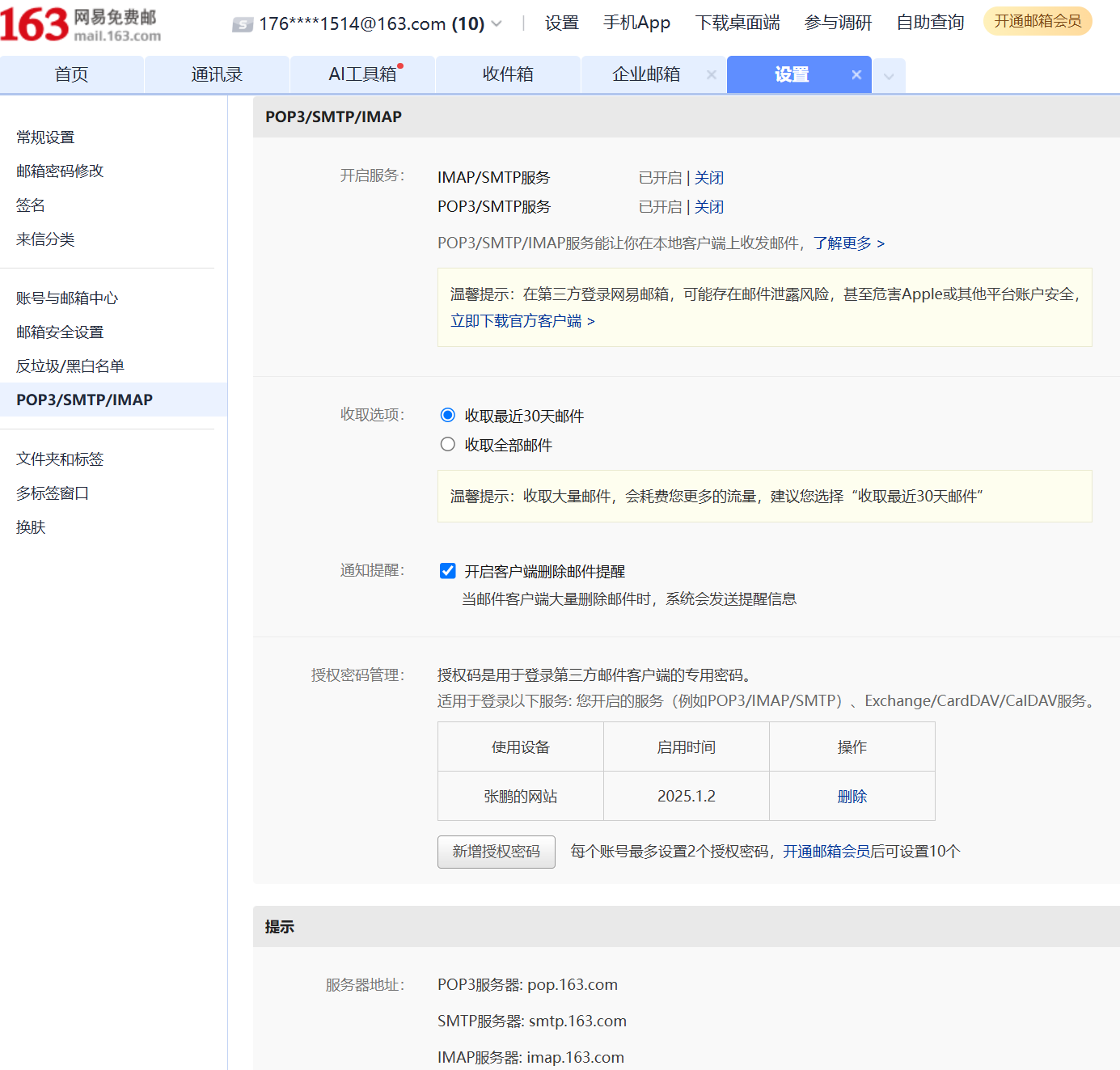Open the account dropdown next to email address
The height and width of the screenshot is (1070, 1120).
click(497, 24)
